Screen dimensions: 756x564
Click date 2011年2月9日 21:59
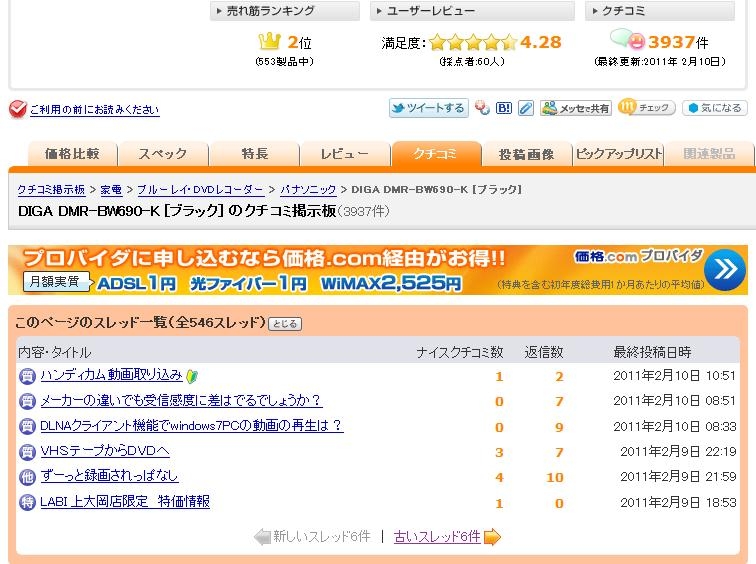point(678,477)
